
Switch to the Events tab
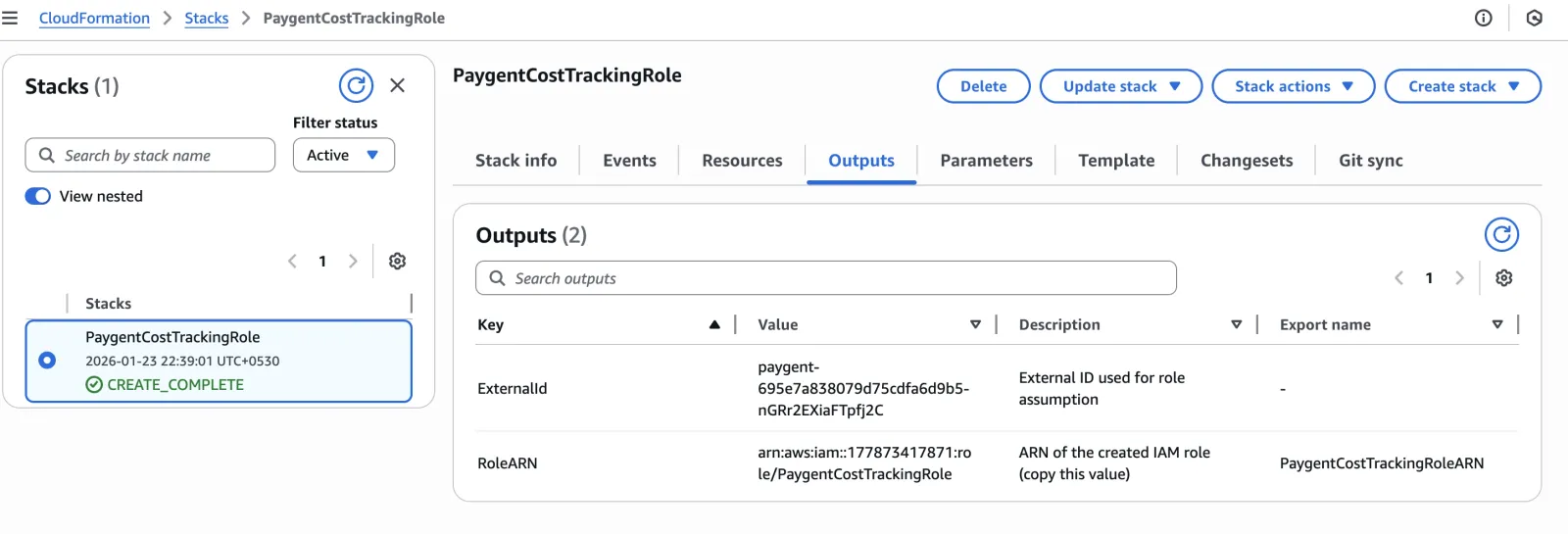[629, 161]
